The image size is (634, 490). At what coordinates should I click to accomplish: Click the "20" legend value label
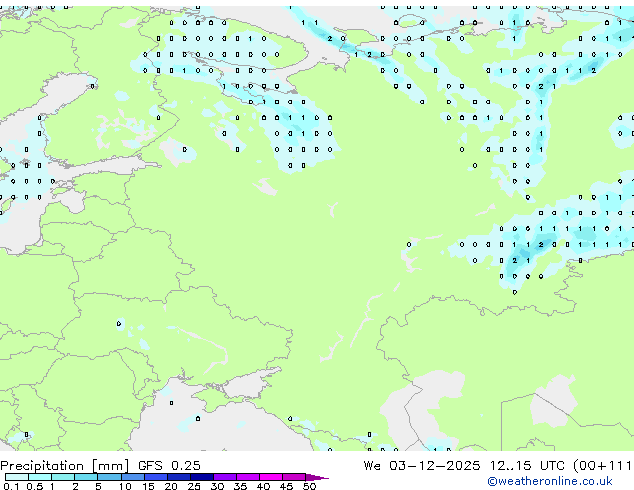tap(171, 486)
